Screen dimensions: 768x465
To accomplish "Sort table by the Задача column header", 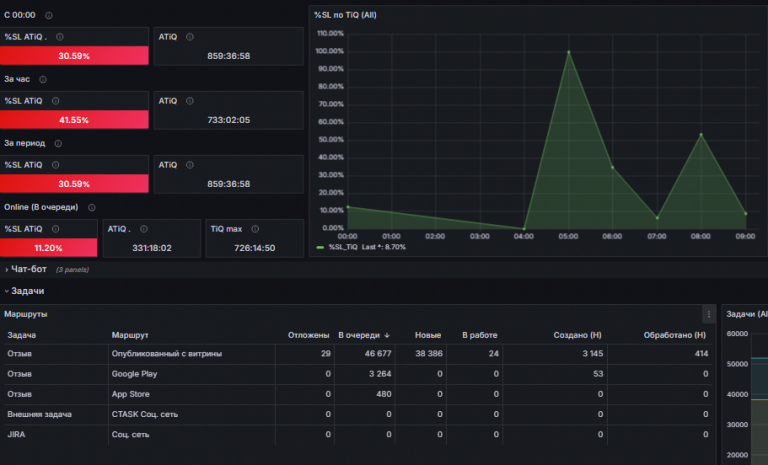I will coord(22,335).
